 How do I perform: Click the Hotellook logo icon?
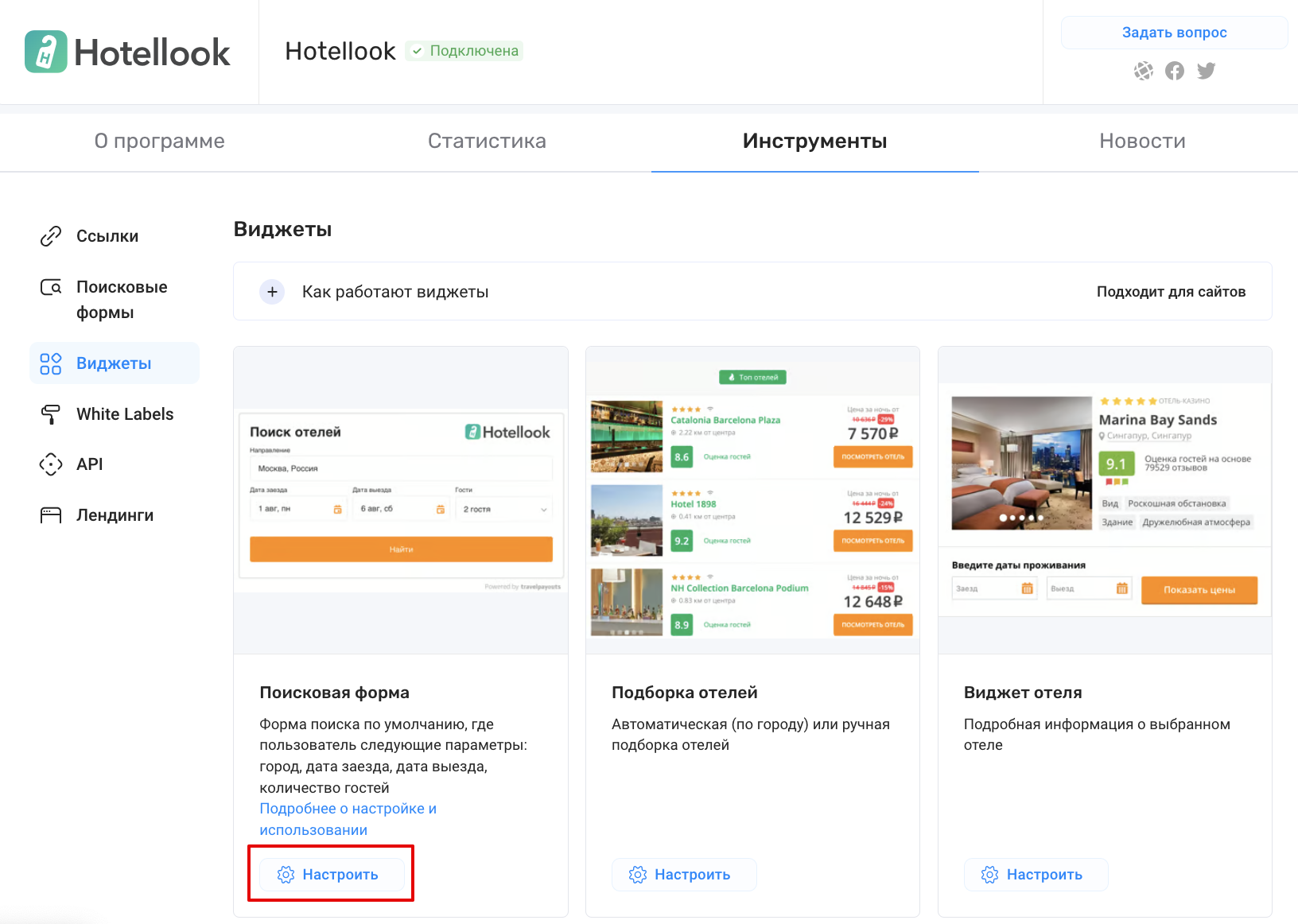[x=46, y=52]
